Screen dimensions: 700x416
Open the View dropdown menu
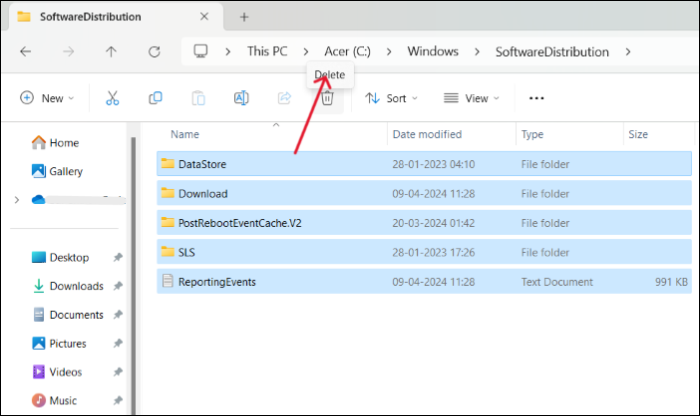(471, 98)
